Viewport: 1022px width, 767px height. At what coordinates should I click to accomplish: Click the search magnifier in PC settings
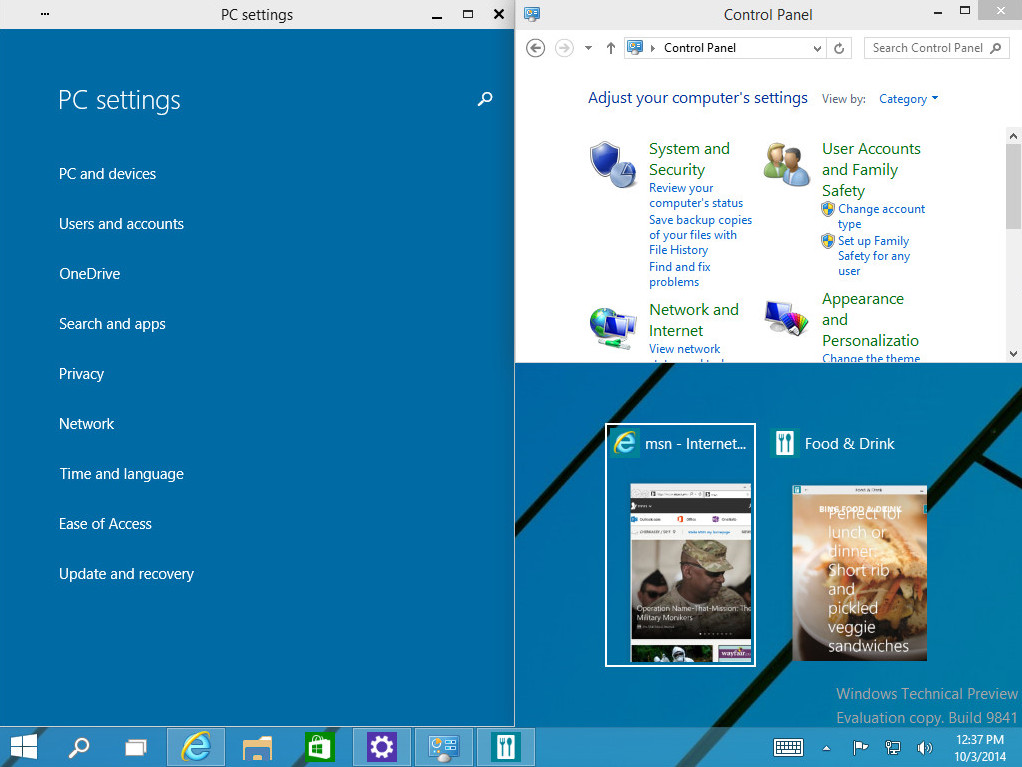(x=485, y=99)
